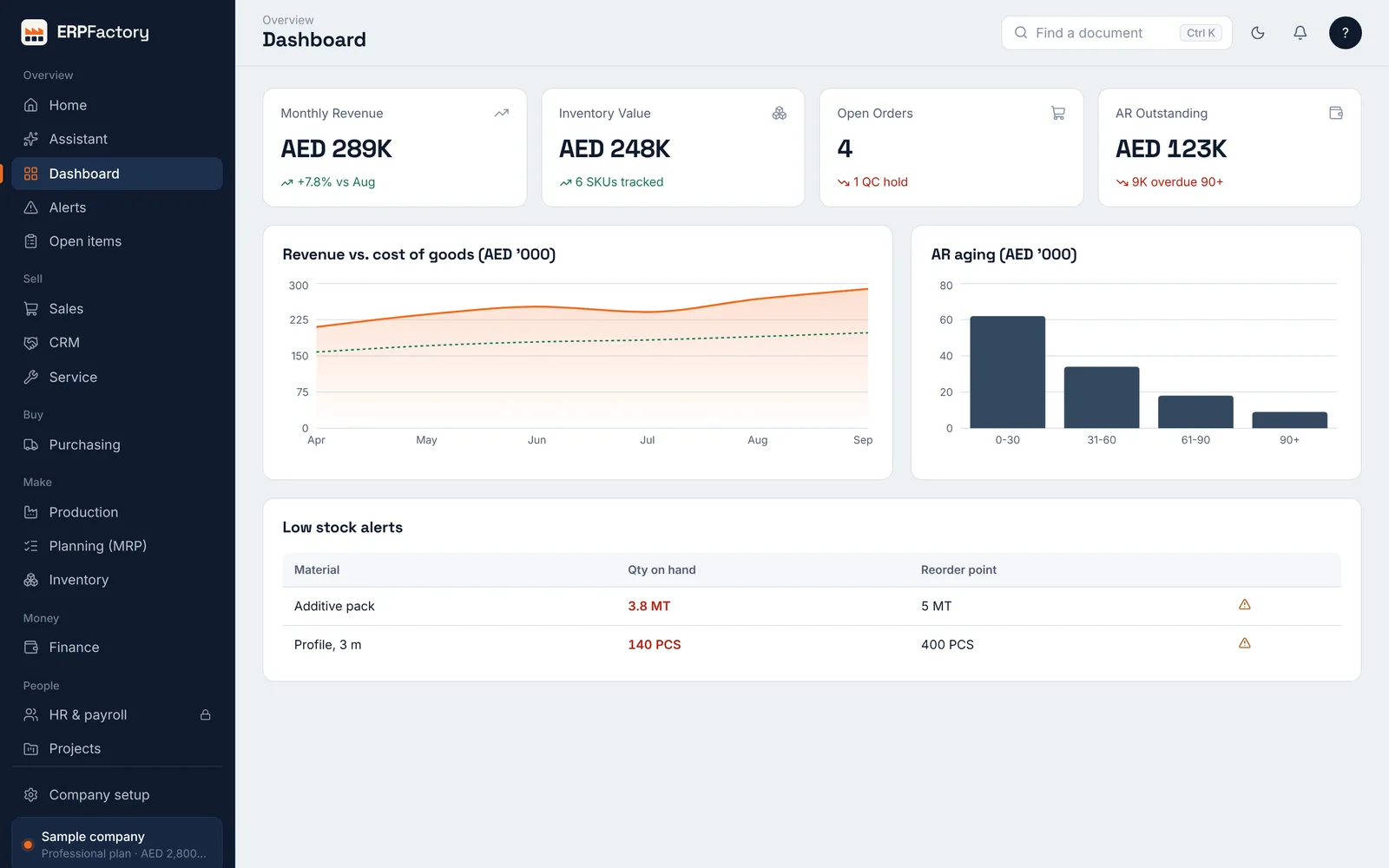This screenshot has width=1389, height=868.
Task: Click the Ctrl K shortcut badge
Action: click(1201, 33)
